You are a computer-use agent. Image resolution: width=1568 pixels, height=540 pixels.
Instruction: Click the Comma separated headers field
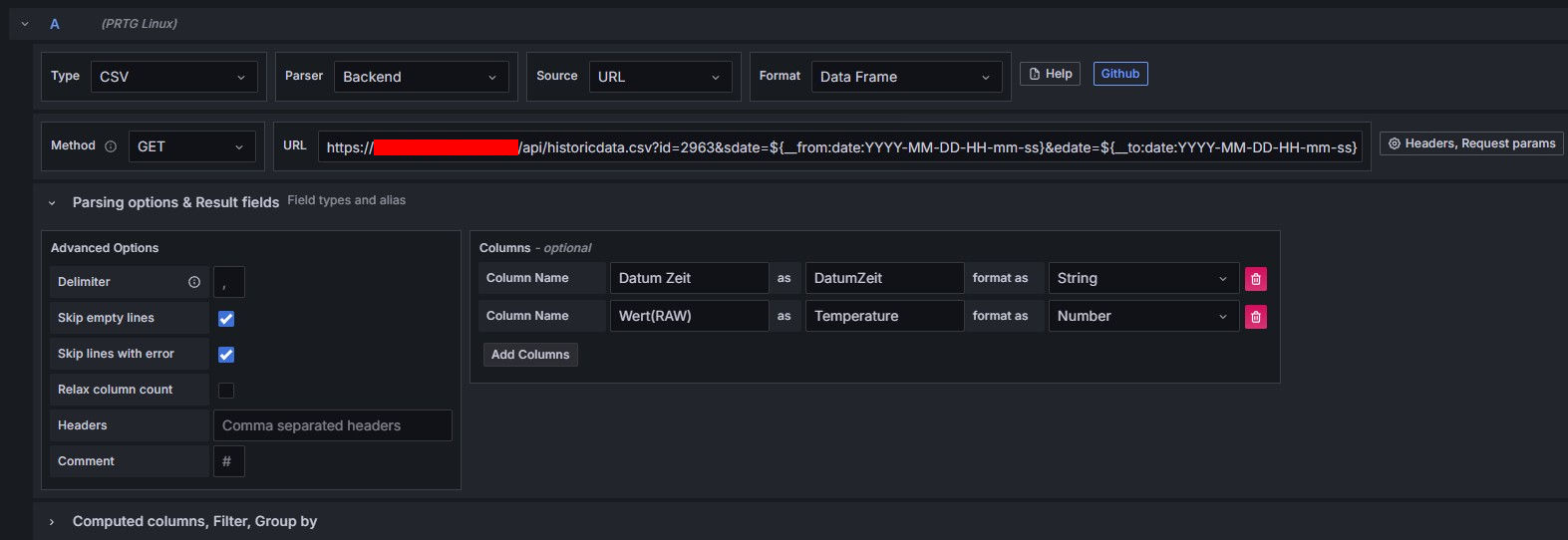(332, 425)
